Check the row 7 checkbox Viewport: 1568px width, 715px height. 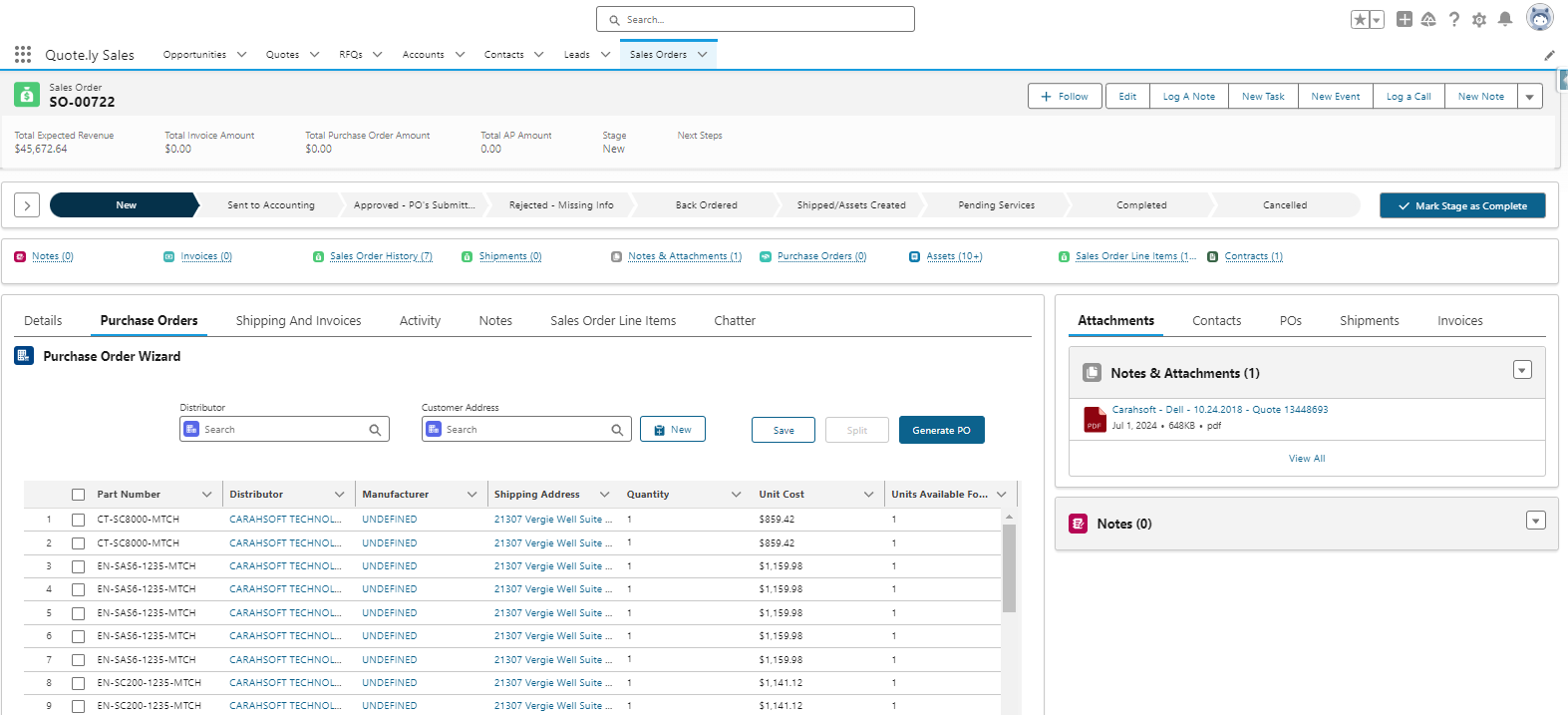tap(78, 660)
